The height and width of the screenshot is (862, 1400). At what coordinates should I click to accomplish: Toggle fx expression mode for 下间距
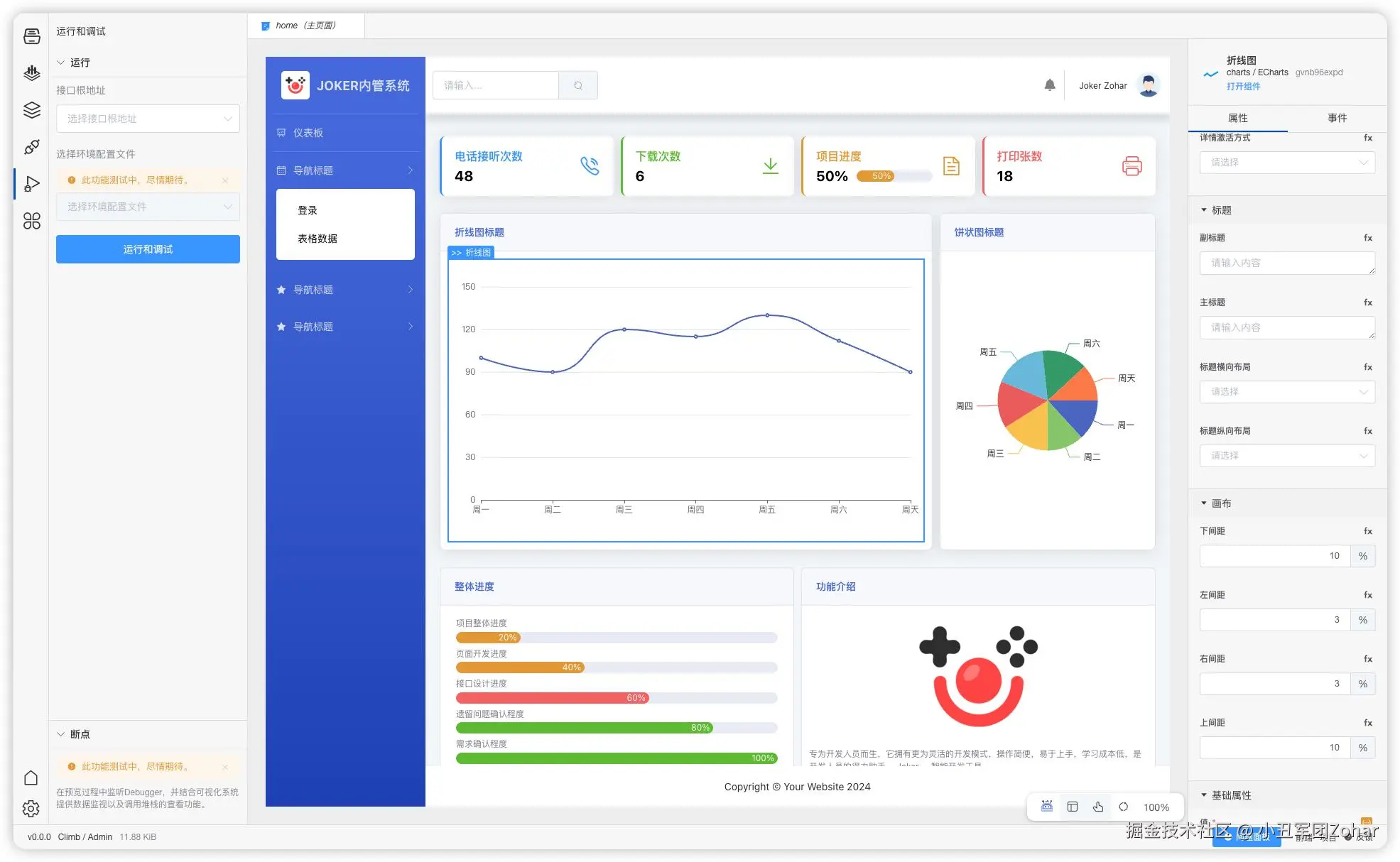[x=1367, y=531]
